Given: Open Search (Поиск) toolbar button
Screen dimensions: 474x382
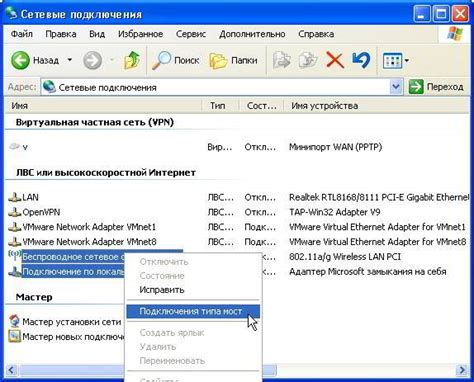Looking at the screenshot, I should point(175,60).
